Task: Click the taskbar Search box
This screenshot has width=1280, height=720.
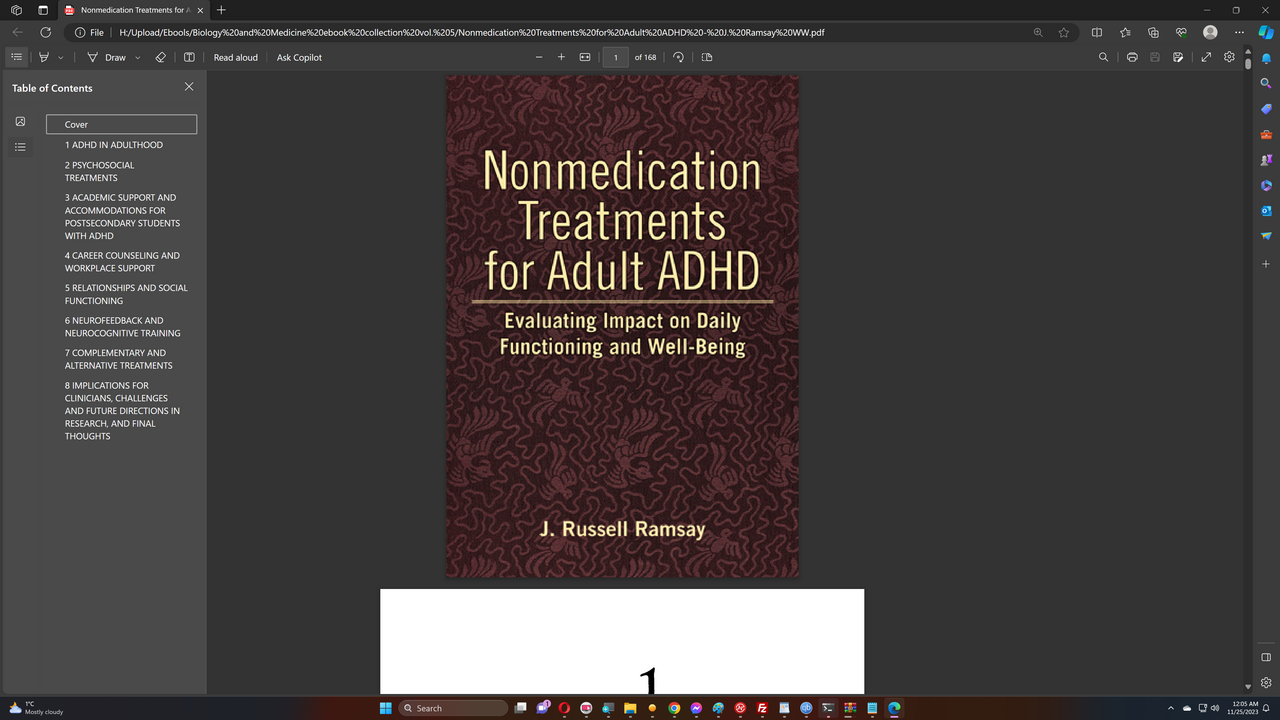Action: click(453, 708)
